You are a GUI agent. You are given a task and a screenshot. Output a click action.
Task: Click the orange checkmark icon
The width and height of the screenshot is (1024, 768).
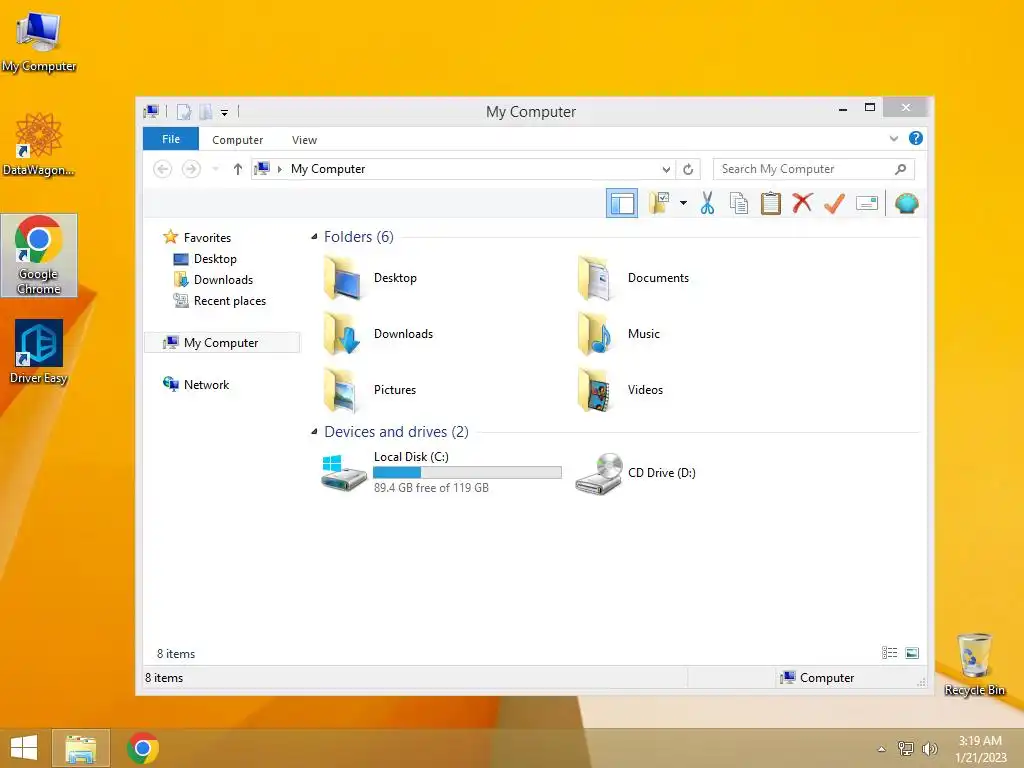point(835,203)
